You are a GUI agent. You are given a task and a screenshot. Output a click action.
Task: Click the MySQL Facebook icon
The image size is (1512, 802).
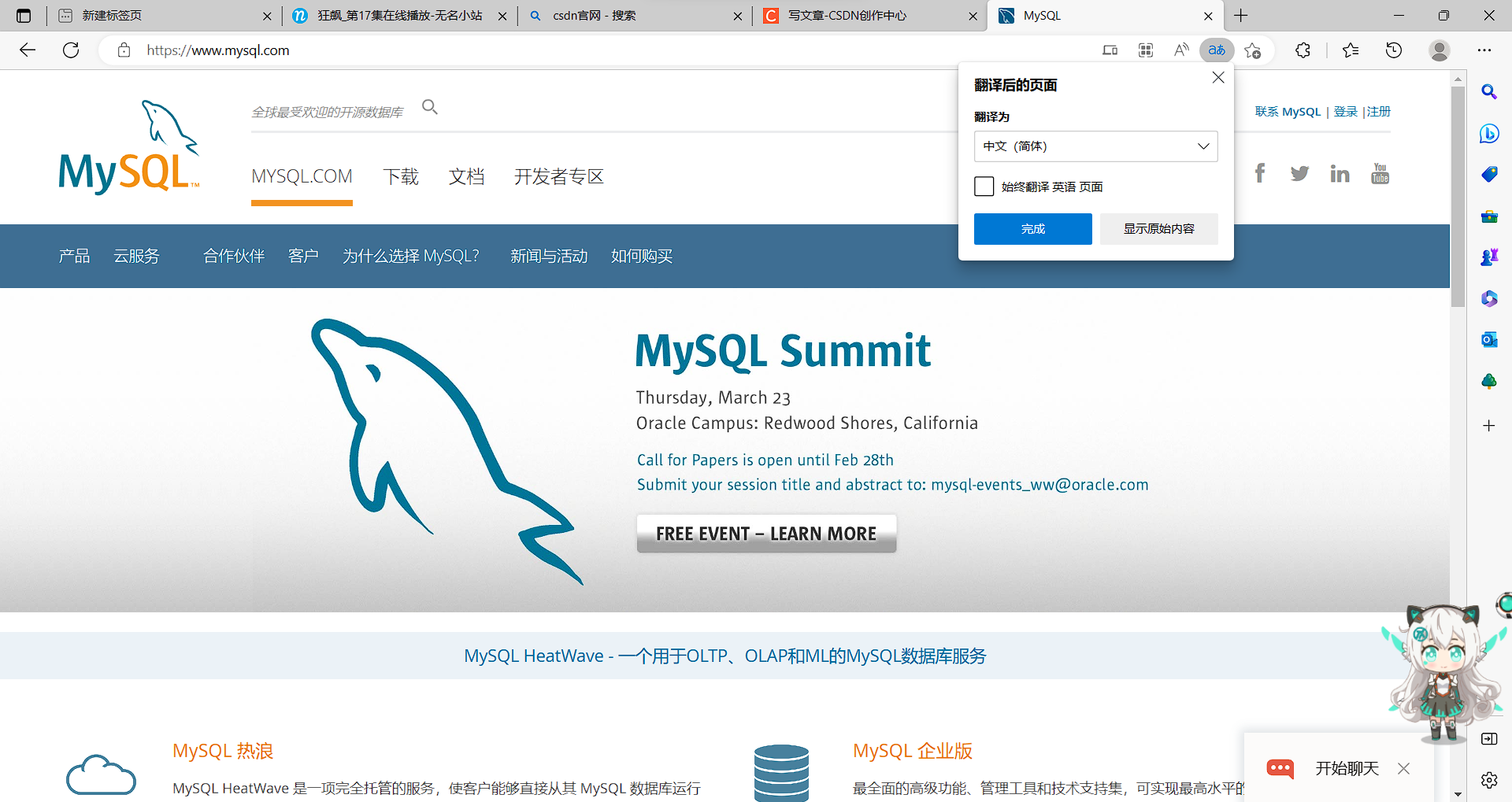point(1260,173)
